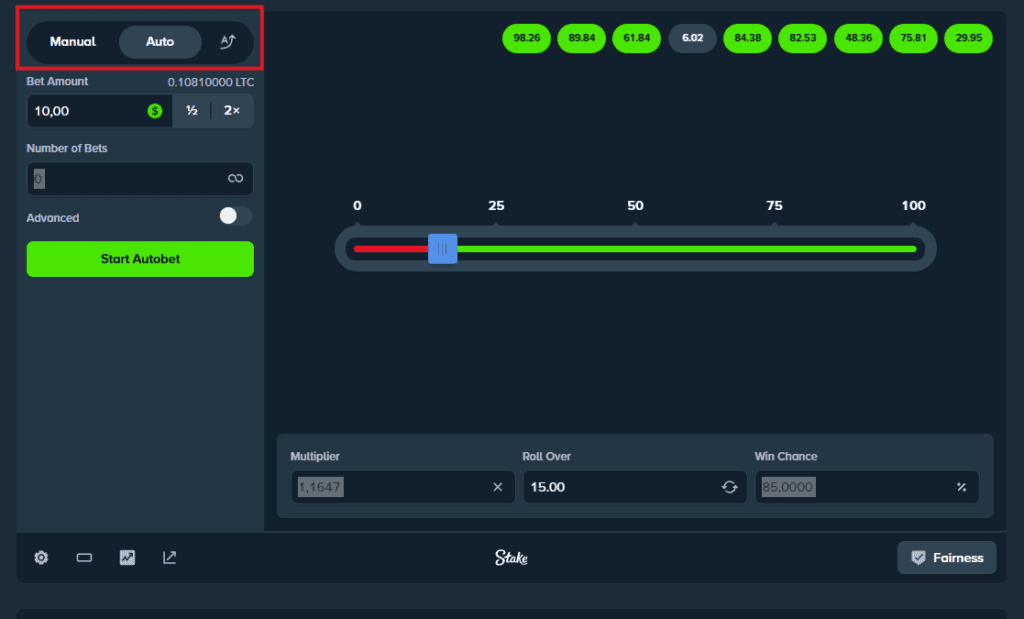Click the live stats chart icon
Screen dimensions: 1024x619
[127, 557]
